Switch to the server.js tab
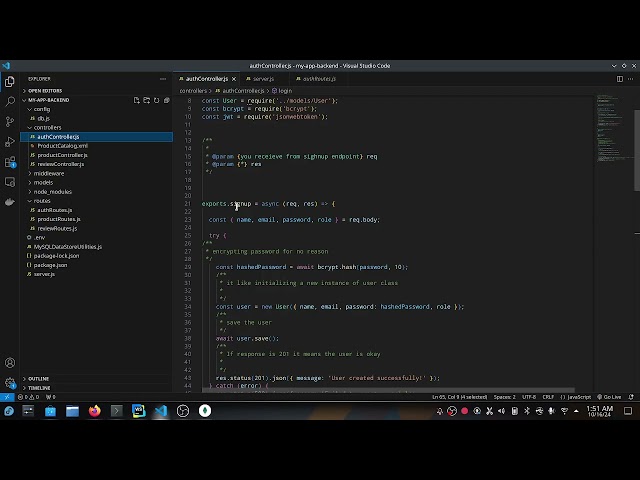 [262, 78]
